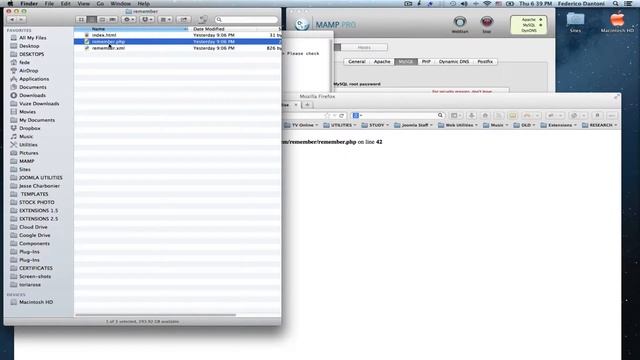Open the View menu
Viewport: 640px width, 360px height.
click(84, 4)
